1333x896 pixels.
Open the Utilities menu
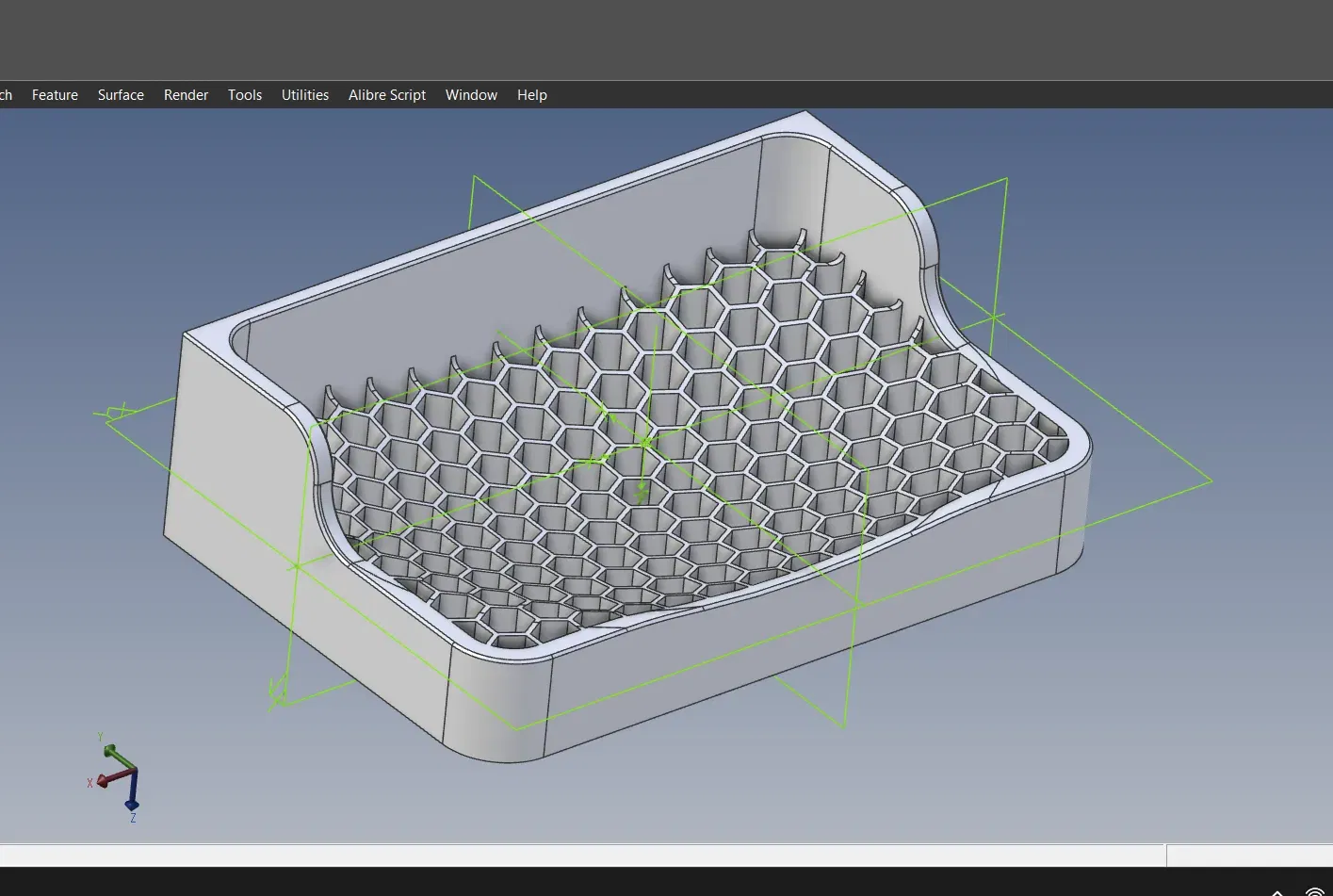click(x=305, y=95)
